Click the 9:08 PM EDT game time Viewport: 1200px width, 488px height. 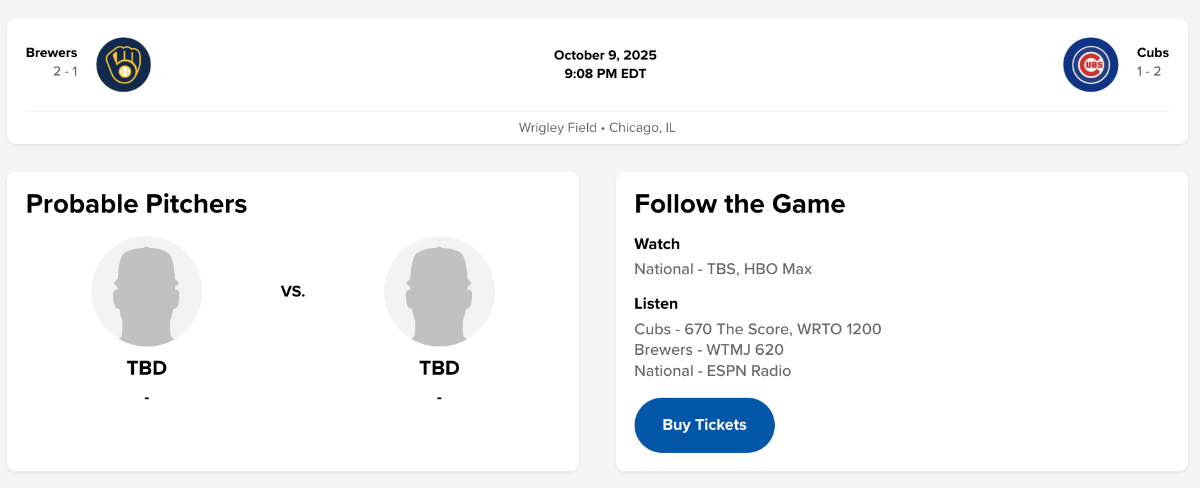605,73
